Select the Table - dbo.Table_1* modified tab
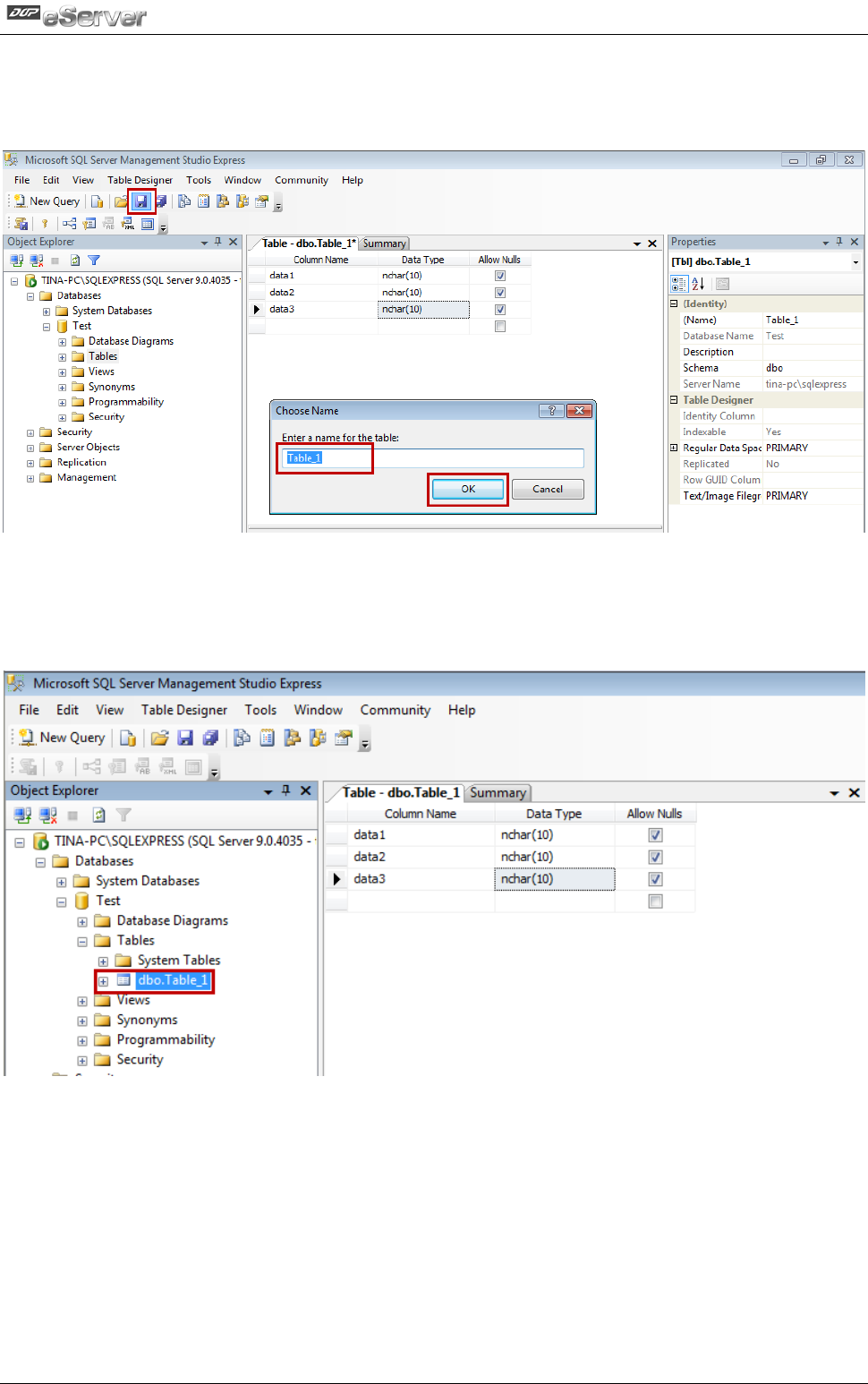 (308, 243)
